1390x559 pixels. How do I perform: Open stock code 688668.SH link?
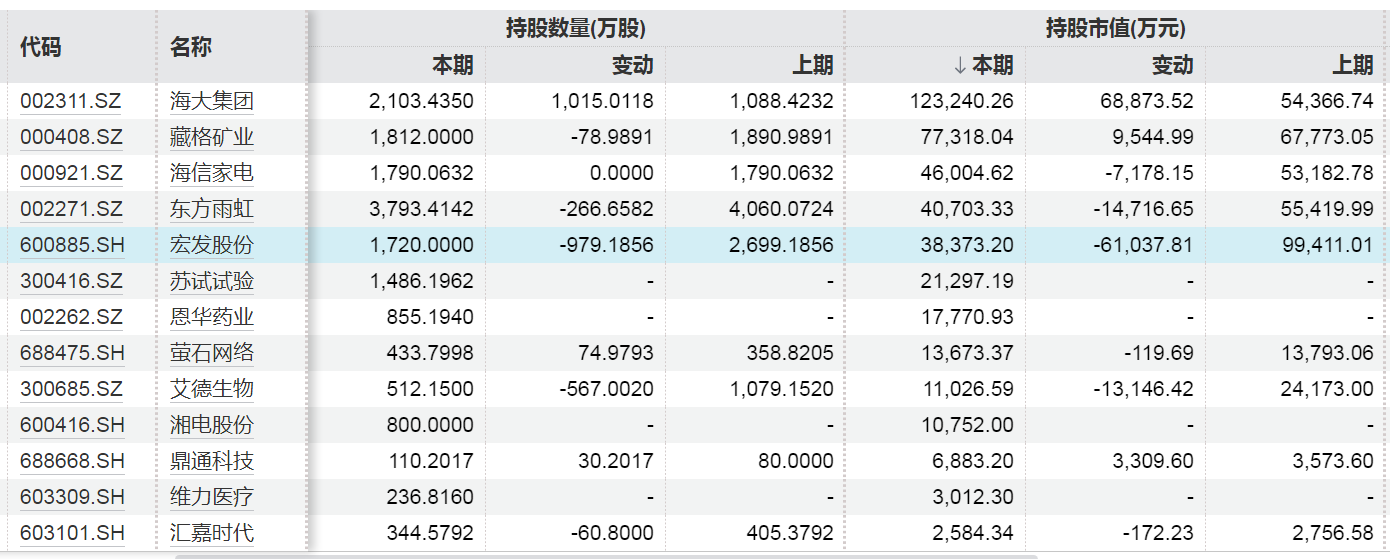72,461
